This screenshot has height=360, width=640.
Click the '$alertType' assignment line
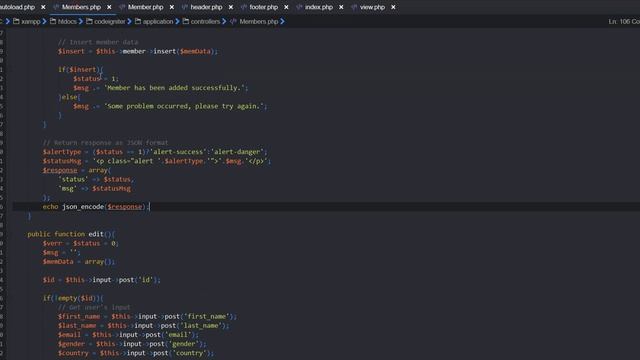(155, 151)
